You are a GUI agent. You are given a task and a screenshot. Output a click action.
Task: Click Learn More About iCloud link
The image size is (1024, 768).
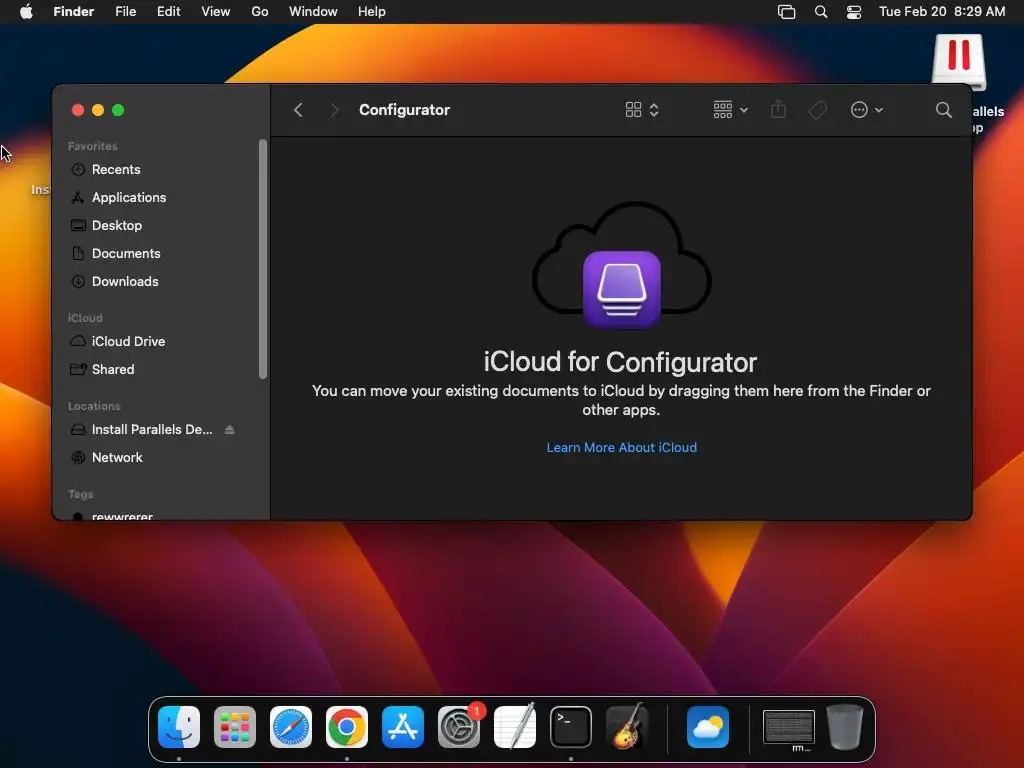(x=622, y=447)
